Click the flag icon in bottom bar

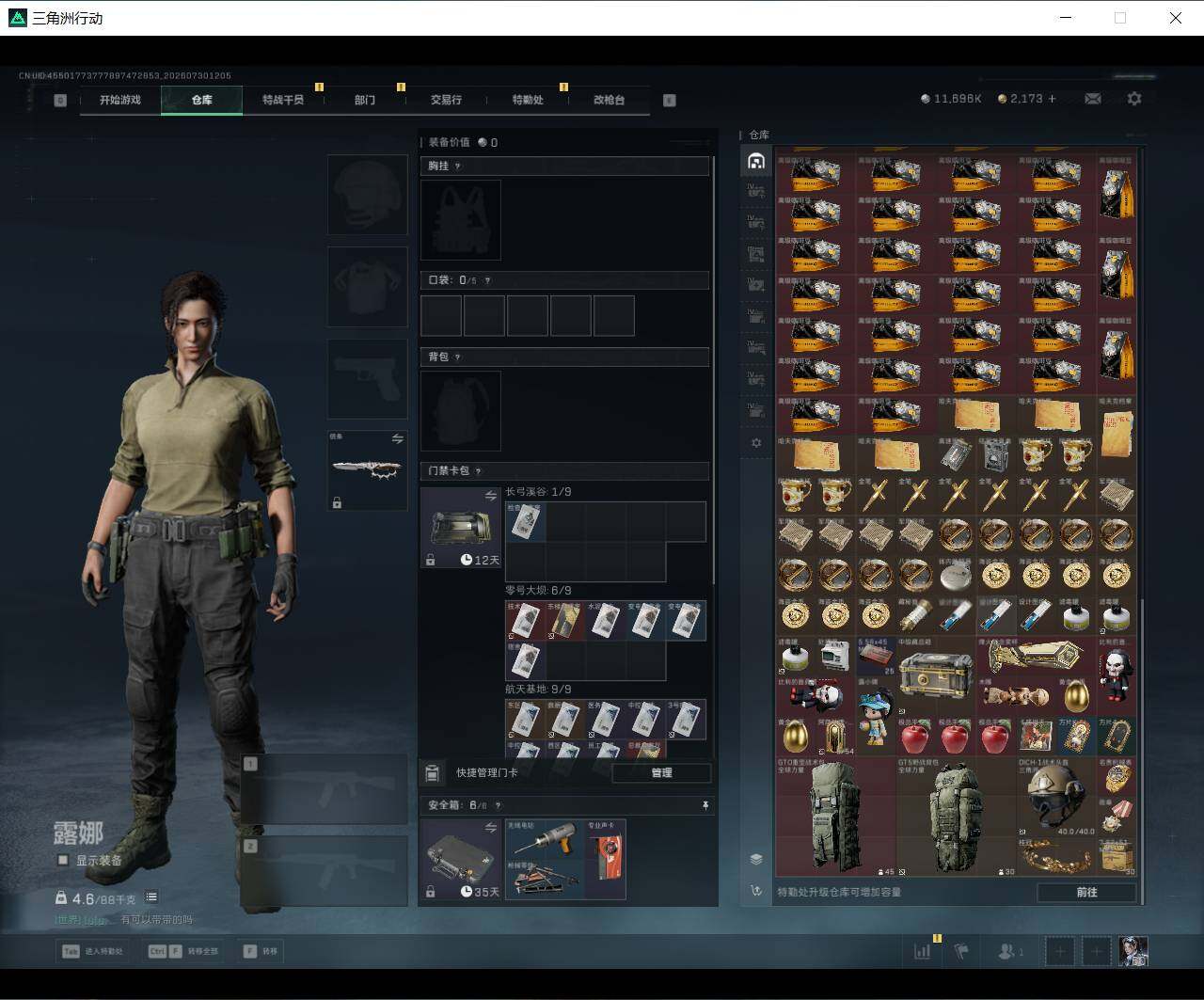point(960,951)
